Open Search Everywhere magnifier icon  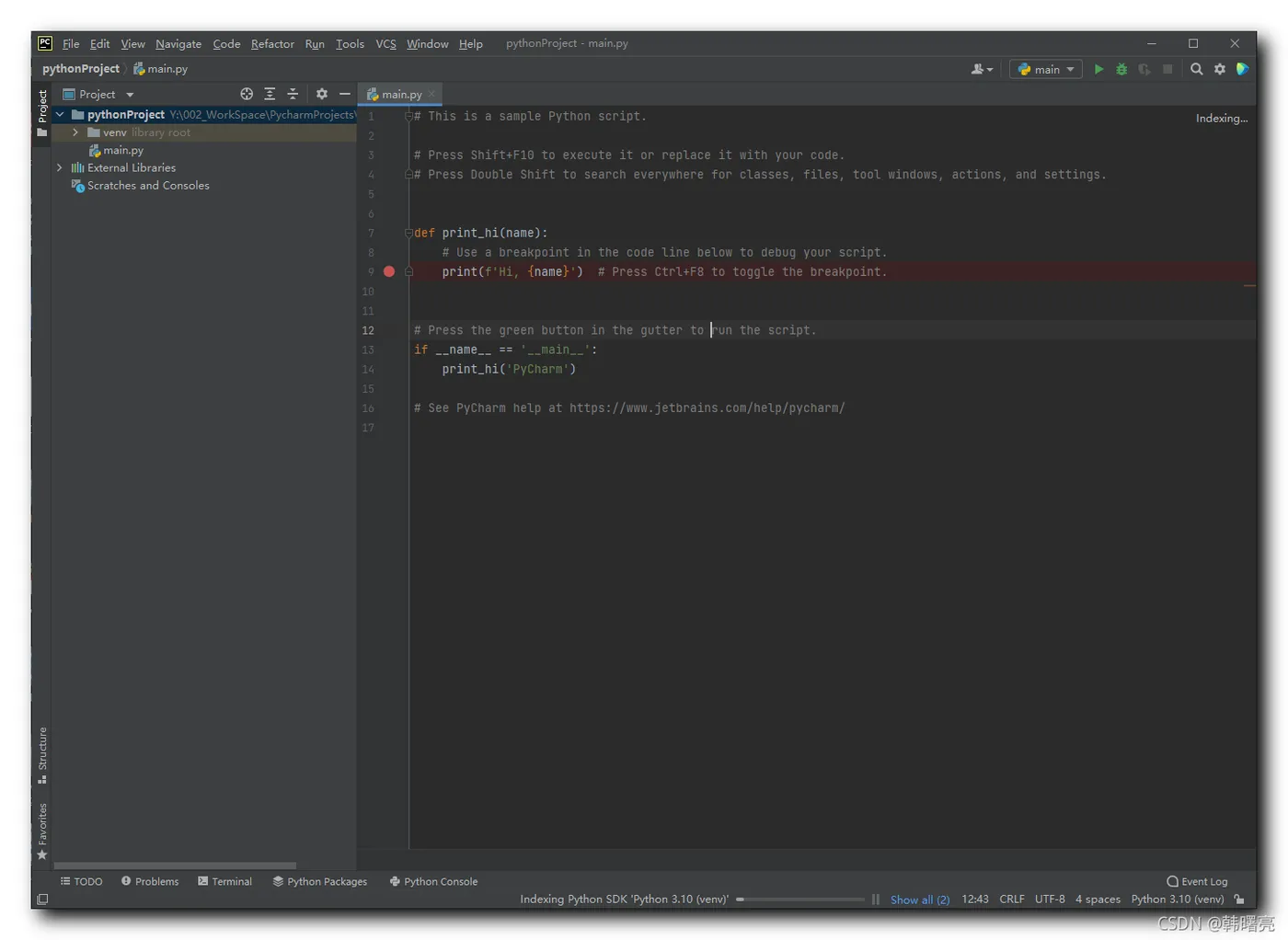click(1197, 69)
